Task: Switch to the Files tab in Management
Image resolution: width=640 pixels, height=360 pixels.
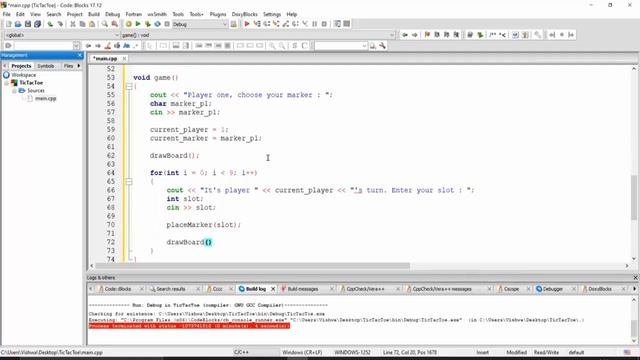Action: (x=68, y=66)
